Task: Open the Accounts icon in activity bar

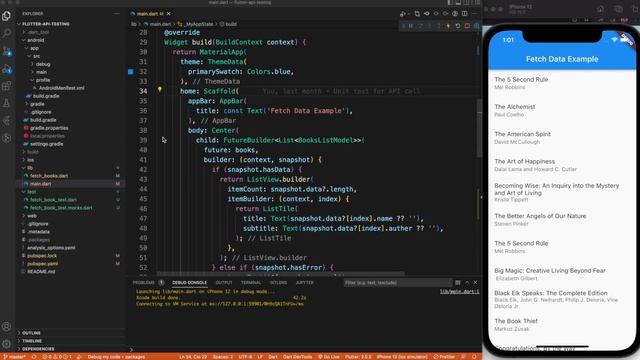Action: pos(7,327)
